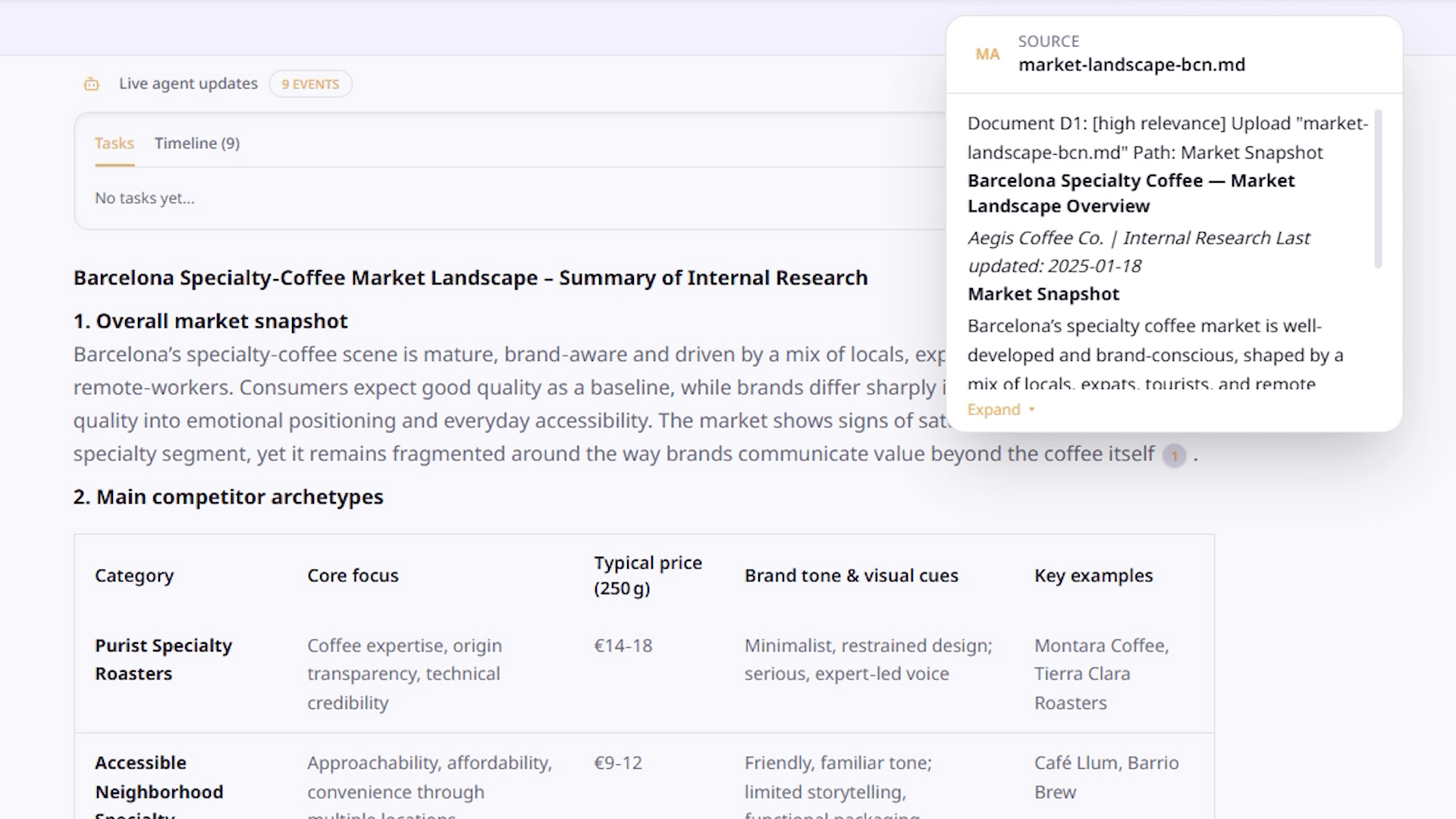Image resolution: width=1456 pixels, height=819 pixels.
Task: Click the Main competitor archetypes heading
Action: click(x=228, y=497)
